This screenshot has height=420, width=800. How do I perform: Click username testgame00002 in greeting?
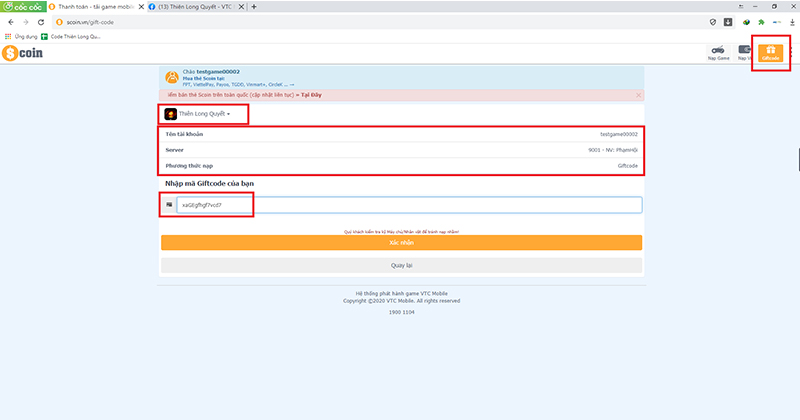tap(218, 72)
